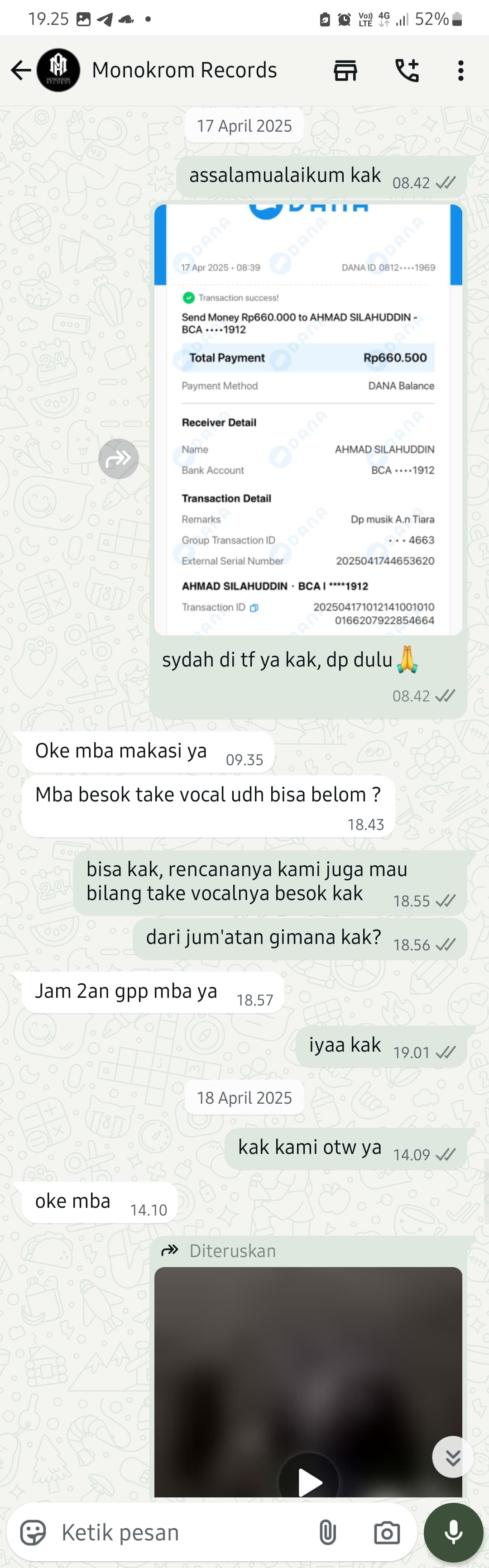Select the 'kak kami otw ya' message bubble
The image size is (489, 1568).
pyautogui.click(x=345, y=1148)
